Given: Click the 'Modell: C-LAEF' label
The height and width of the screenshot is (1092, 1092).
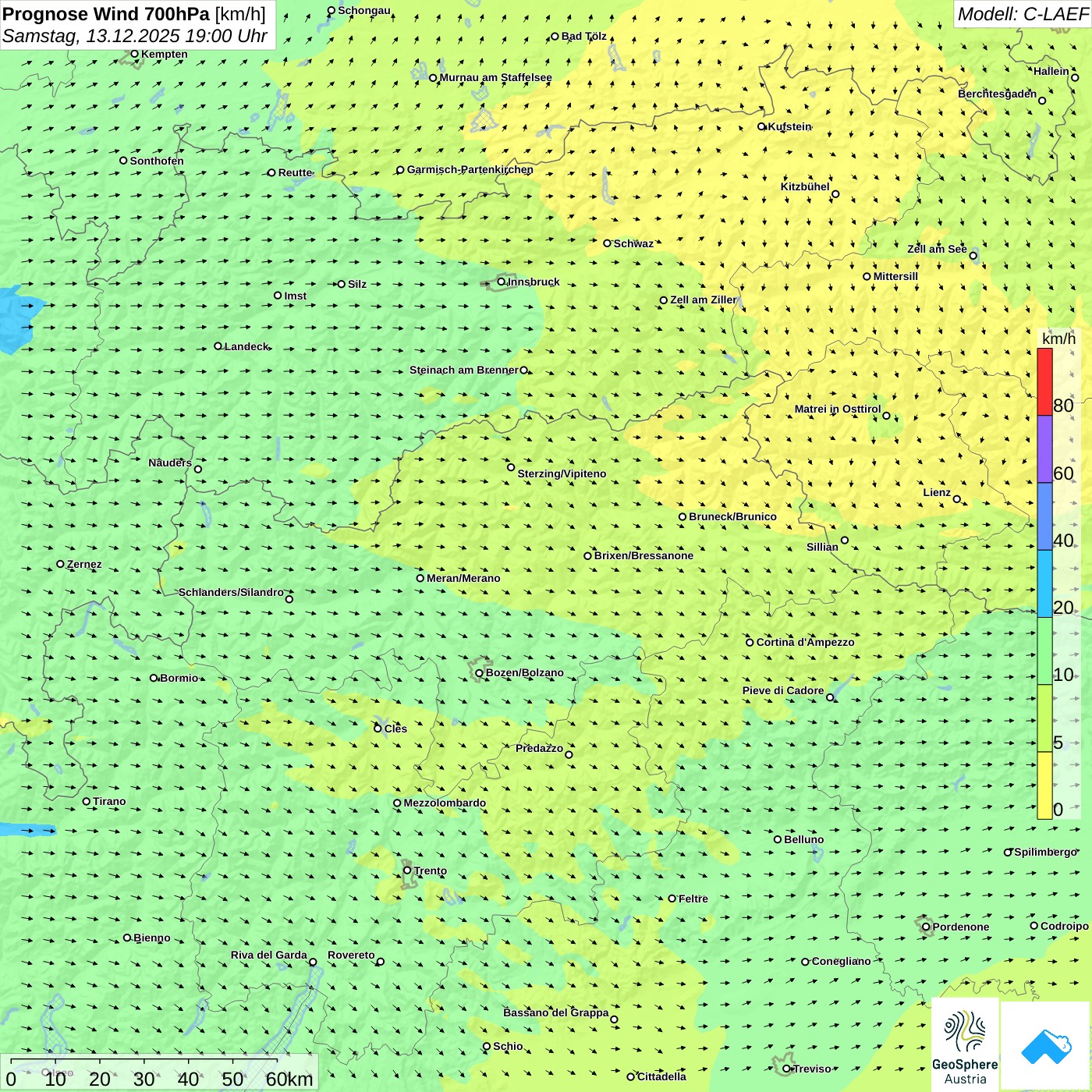Looking at the screenshot, I should 1022,14.
